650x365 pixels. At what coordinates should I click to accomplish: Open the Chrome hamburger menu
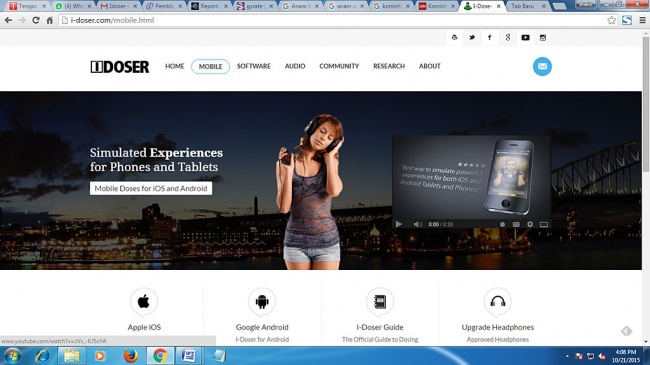(x=642, y=20)
